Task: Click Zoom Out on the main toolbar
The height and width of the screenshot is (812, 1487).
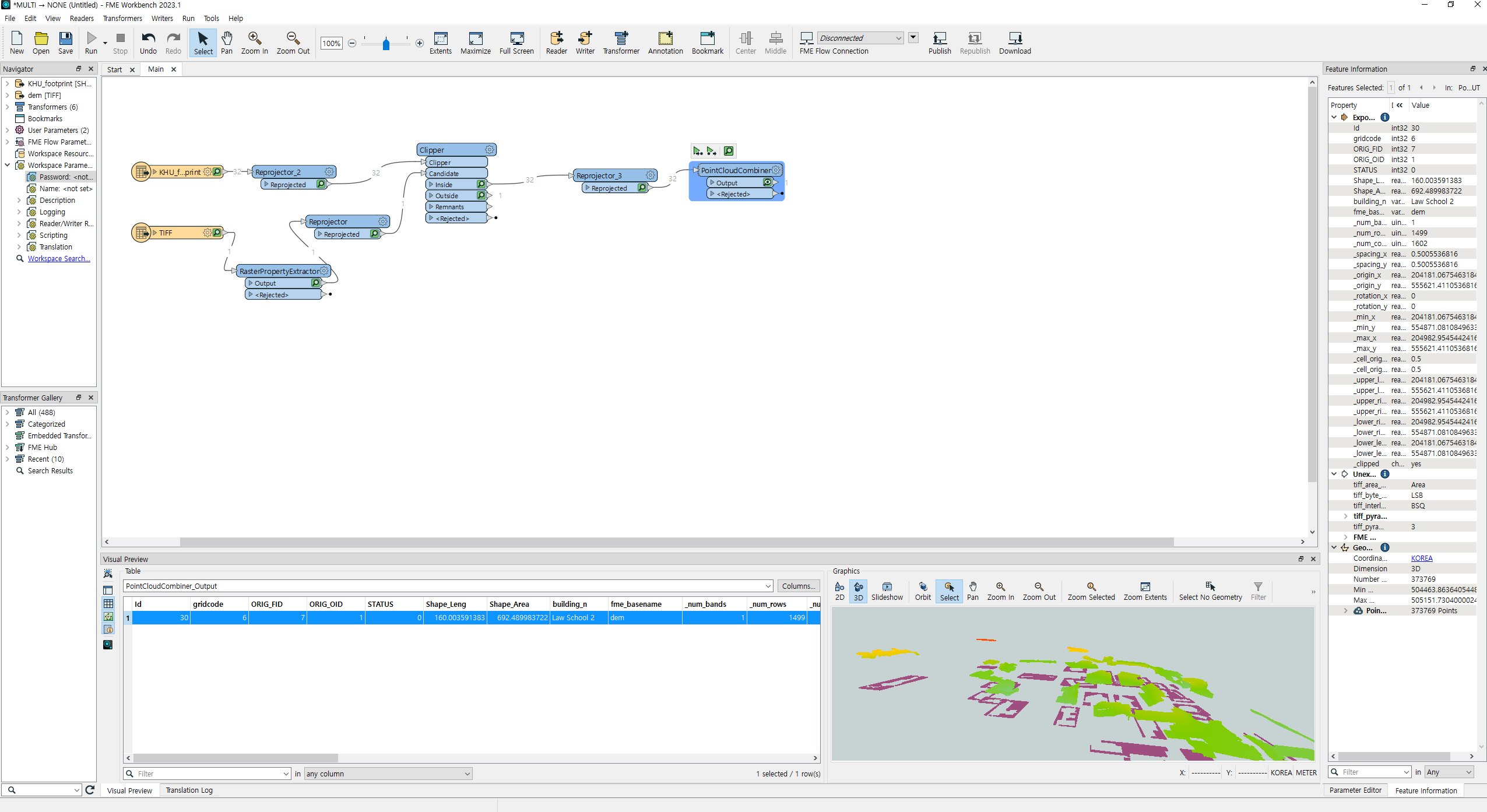Action: (293, 43)
